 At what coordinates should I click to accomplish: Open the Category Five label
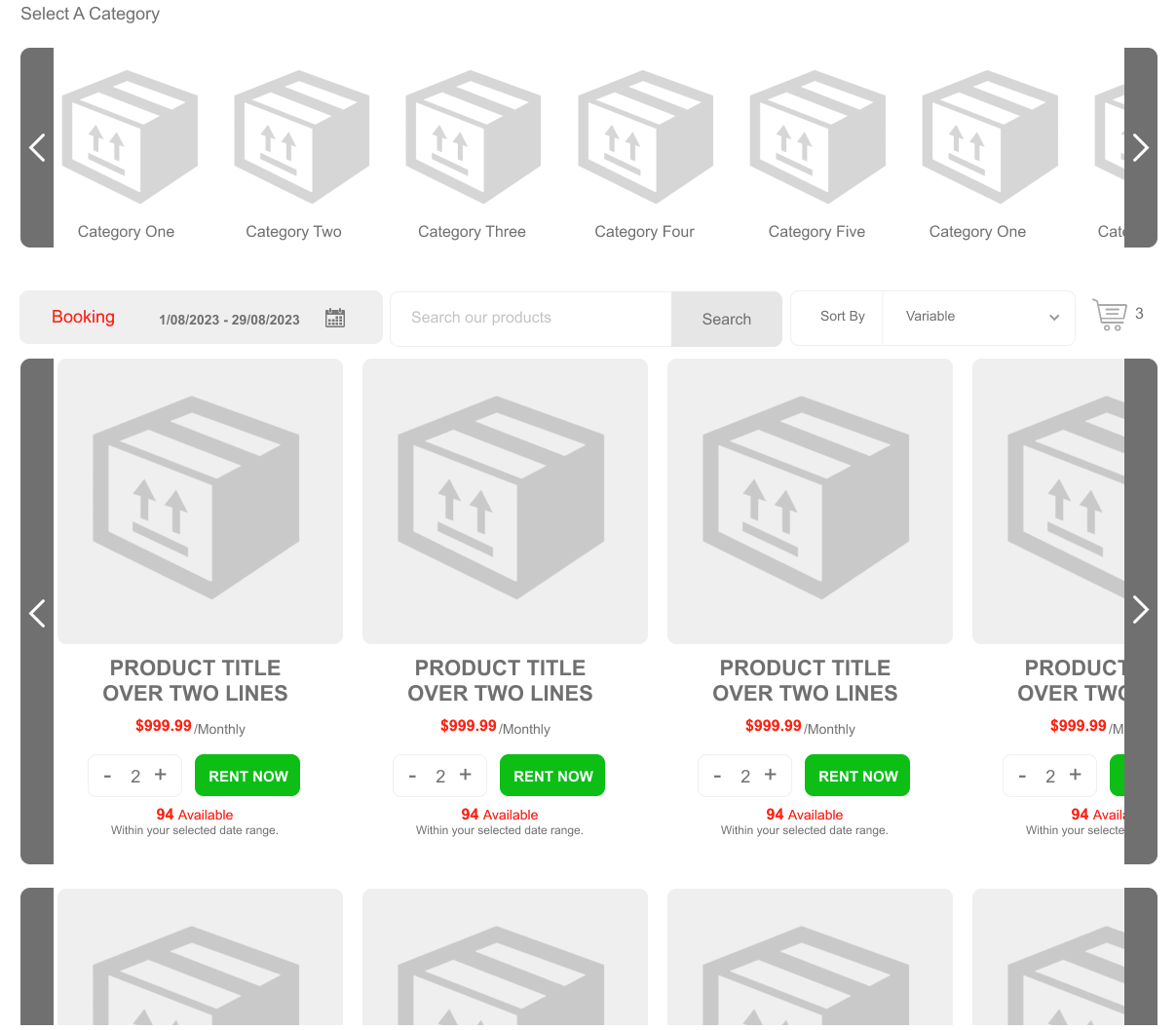816,232
